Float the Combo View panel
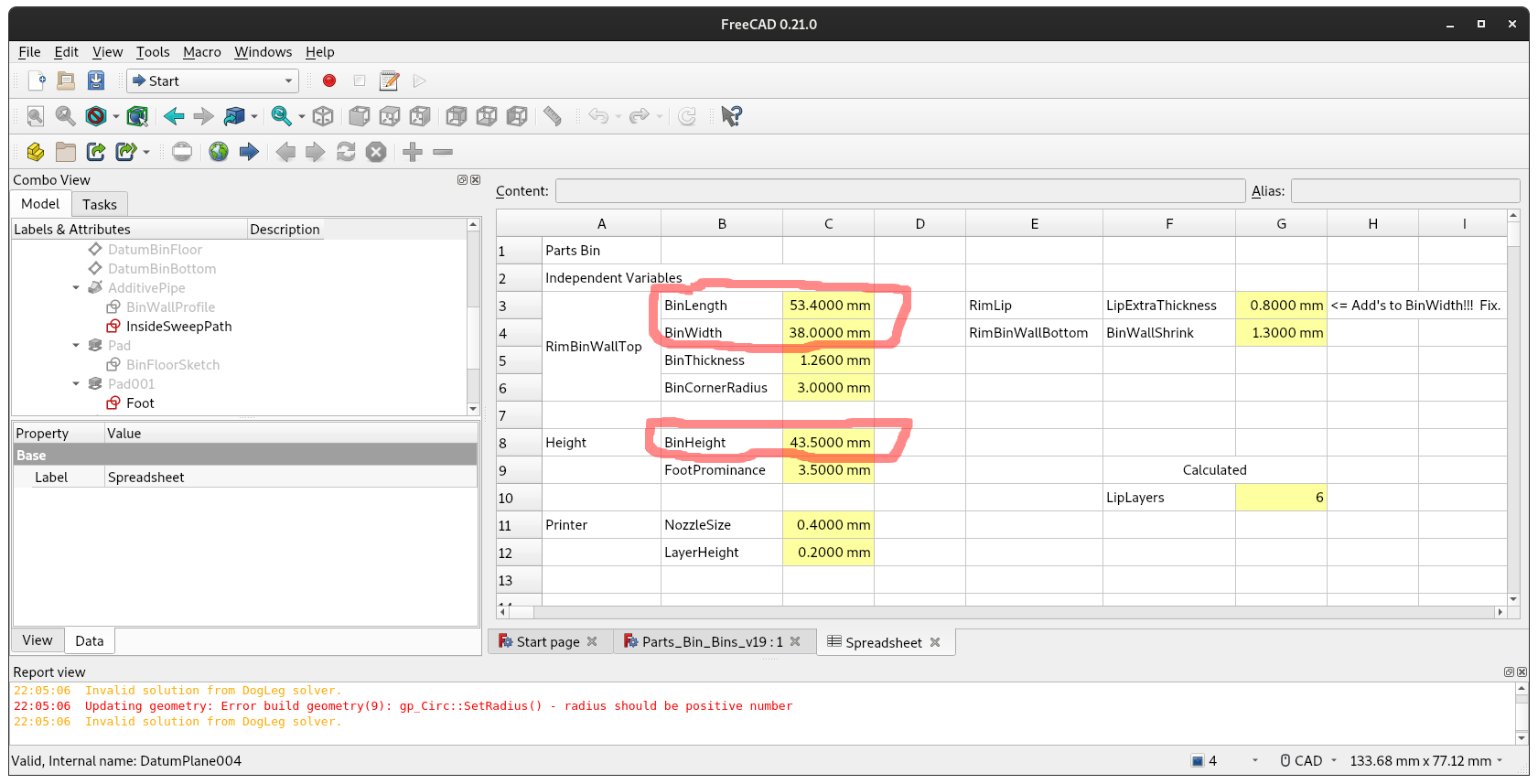 coord(462,180)
